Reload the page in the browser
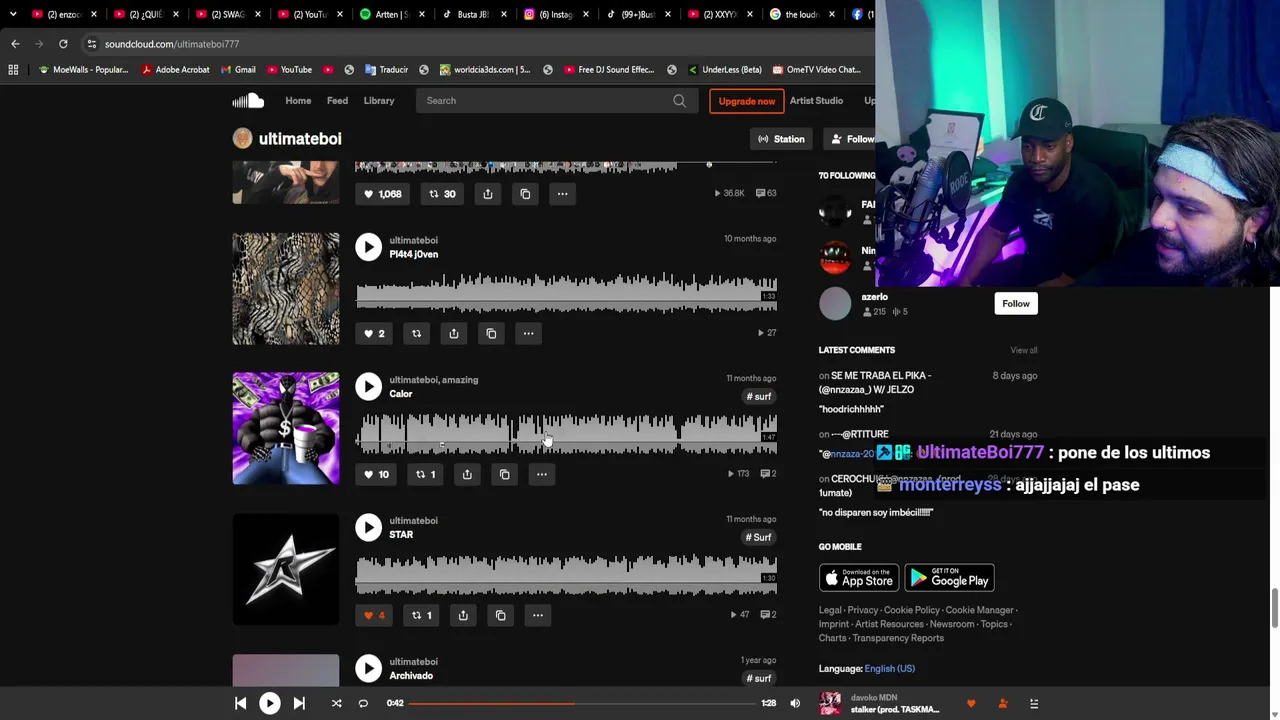 tap(63, 44)
